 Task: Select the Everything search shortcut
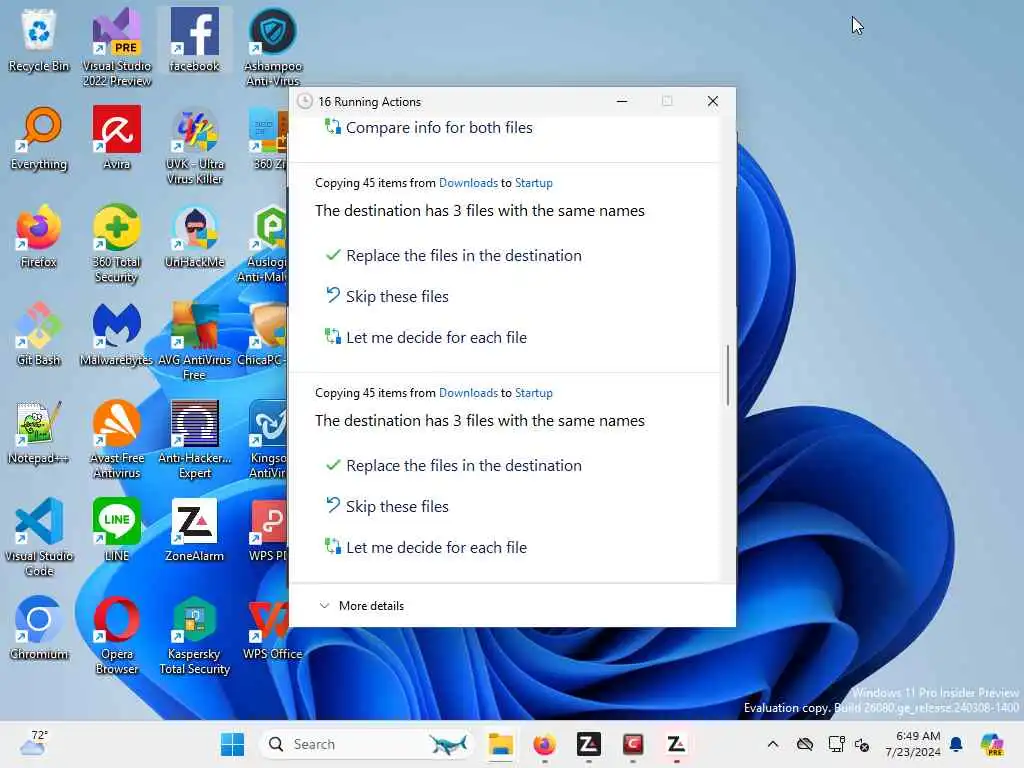[x=39, y=139]
